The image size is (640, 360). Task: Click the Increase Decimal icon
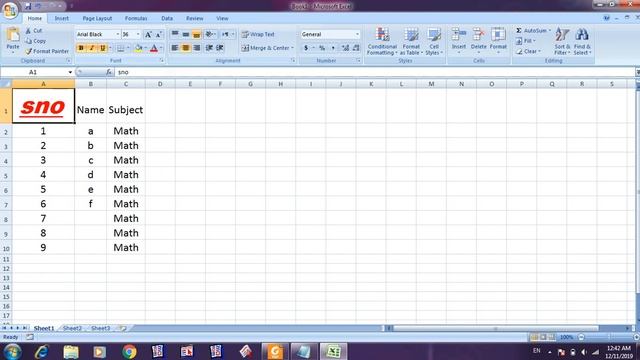[x=345, y=48]
